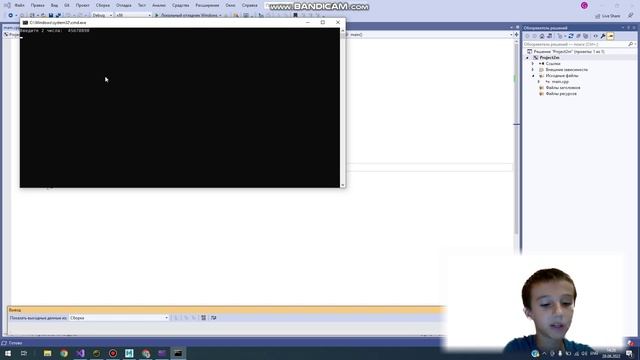640x360 pixels.
Task: Open the Windows Start menu
Action: pos(8,353)
